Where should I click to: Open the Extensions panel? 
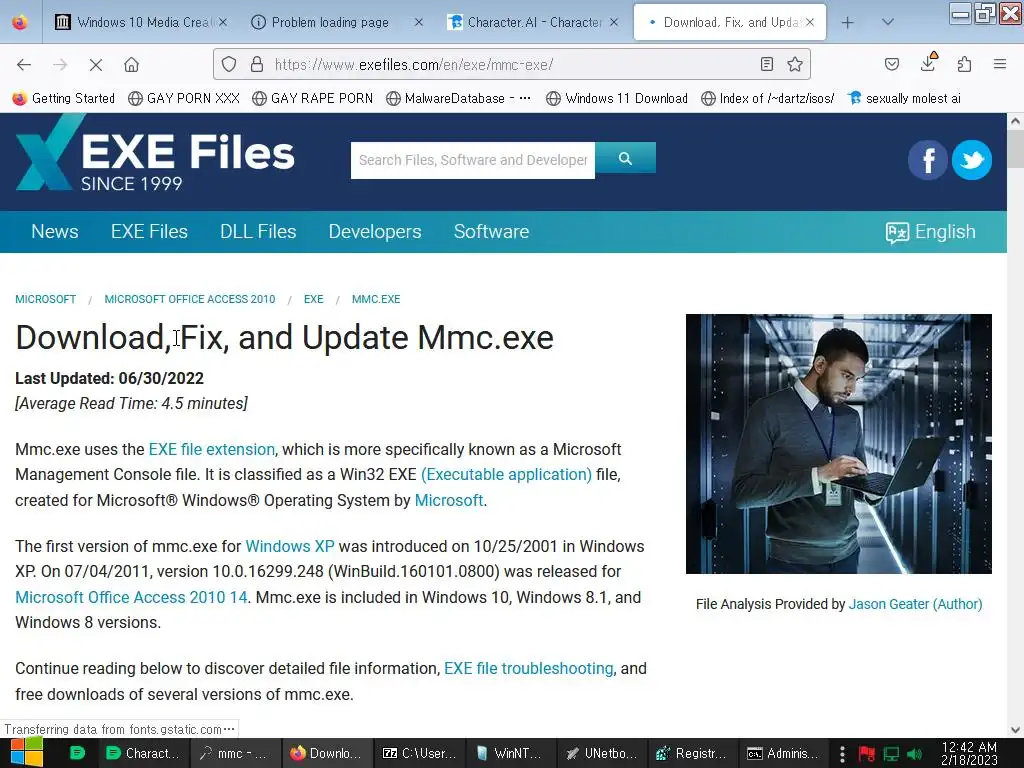click(964, 64)
